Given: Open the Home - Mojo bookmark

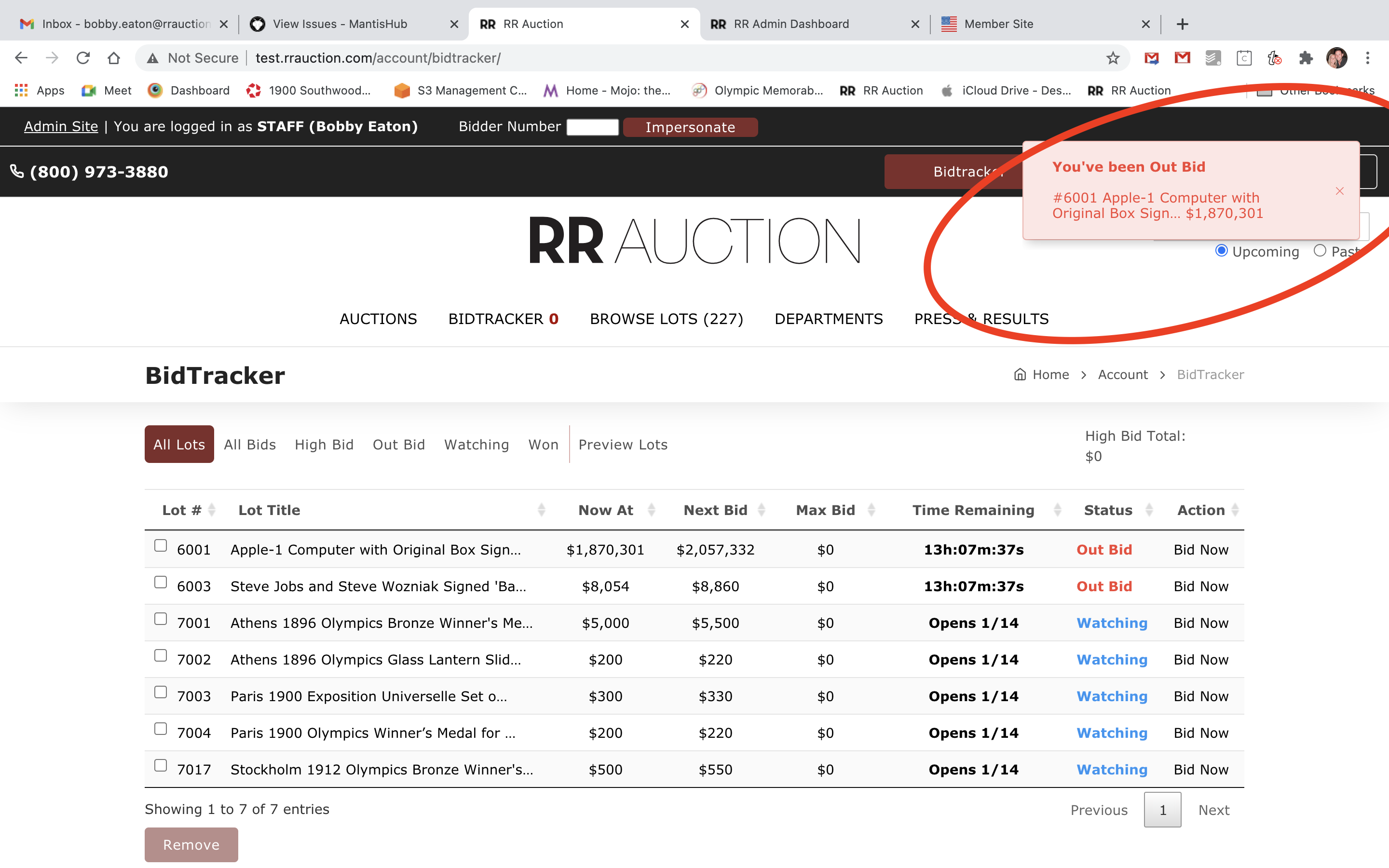Looking at the screenshot, I should click(x=607, y=90).
